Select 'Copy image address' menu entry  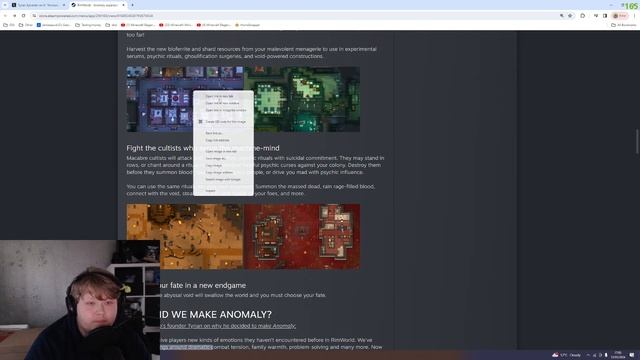(x=223, y=172)
